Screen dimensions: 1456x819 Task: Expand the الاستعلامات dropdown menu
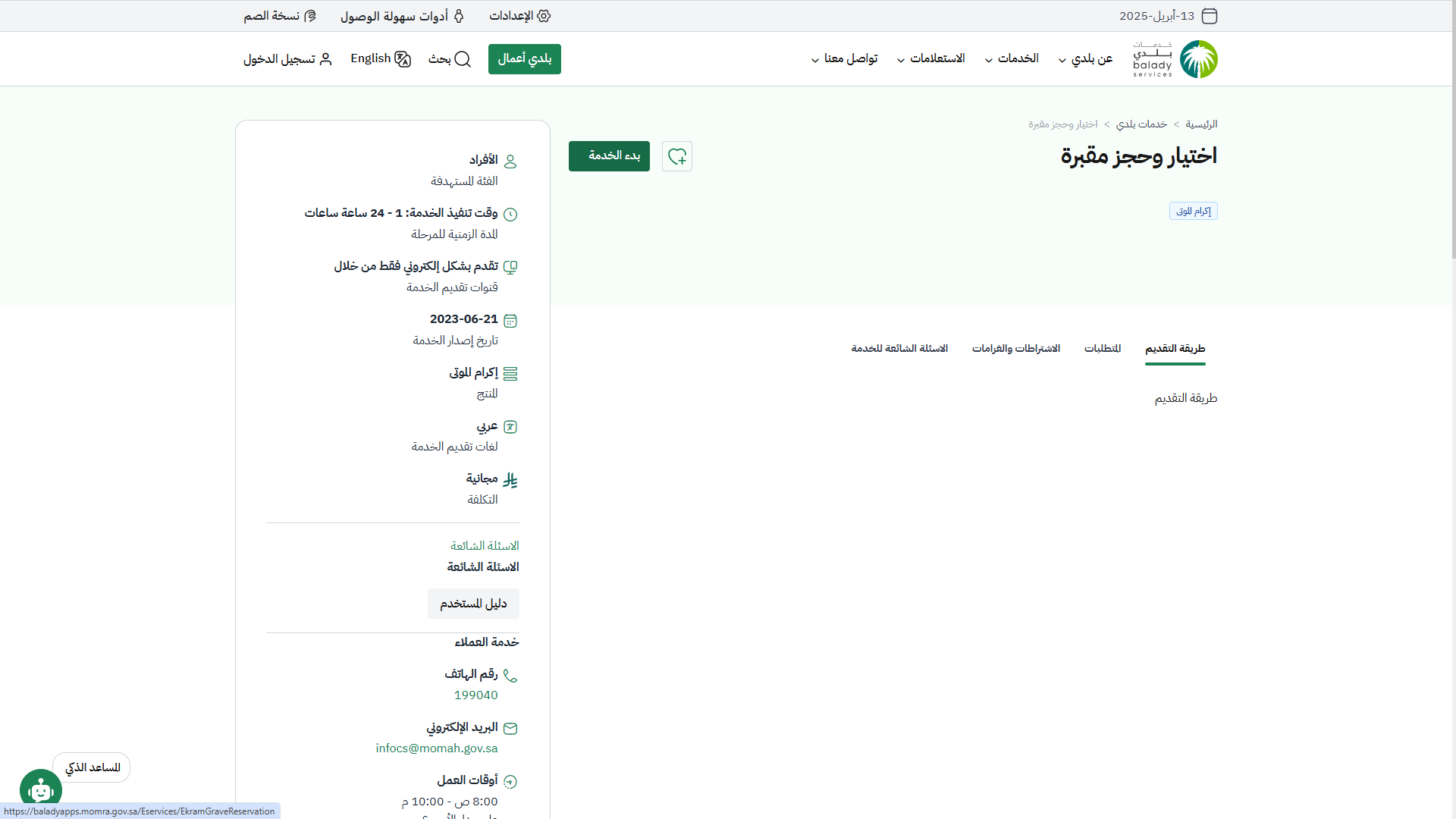[x=931, y=59]
